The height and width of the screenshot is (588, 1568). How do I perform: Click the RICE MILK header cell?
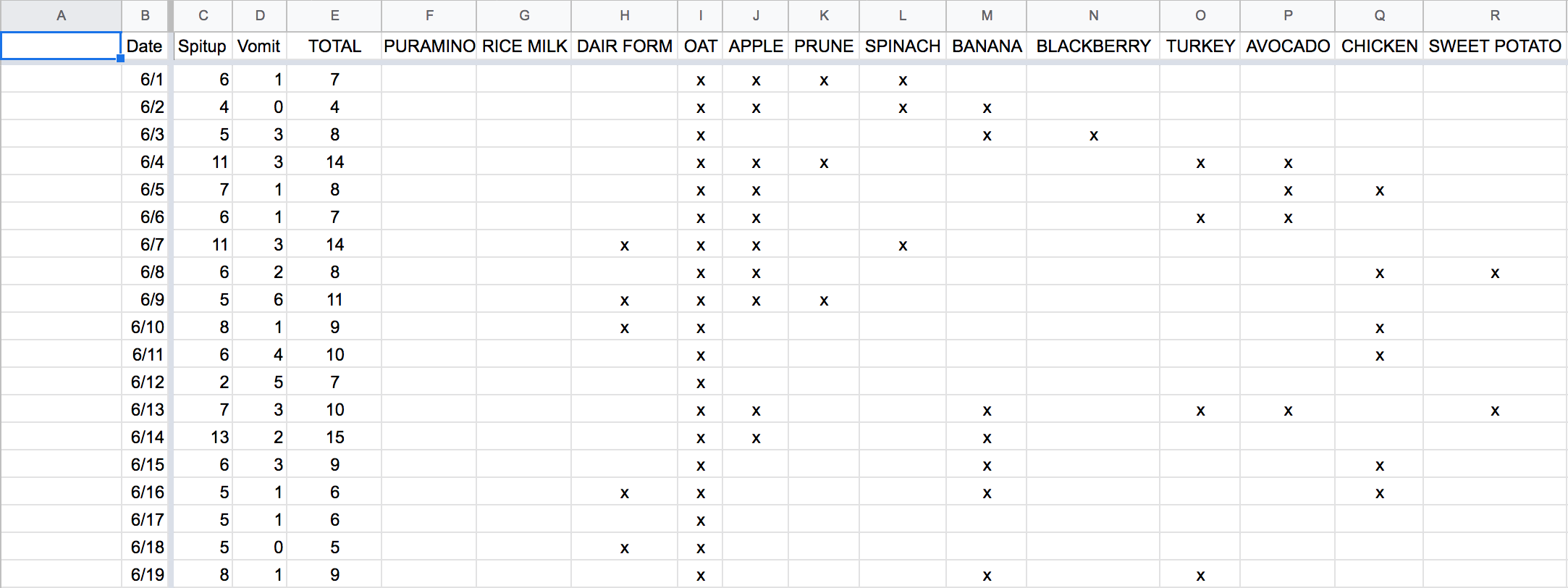pyautogui.click(x=524, y=46)
